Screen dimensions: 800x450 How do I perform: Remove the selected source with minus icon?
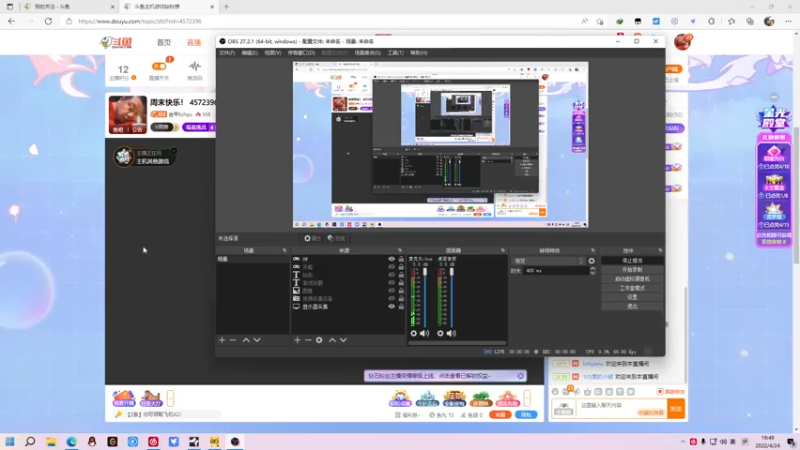point(308,340)
